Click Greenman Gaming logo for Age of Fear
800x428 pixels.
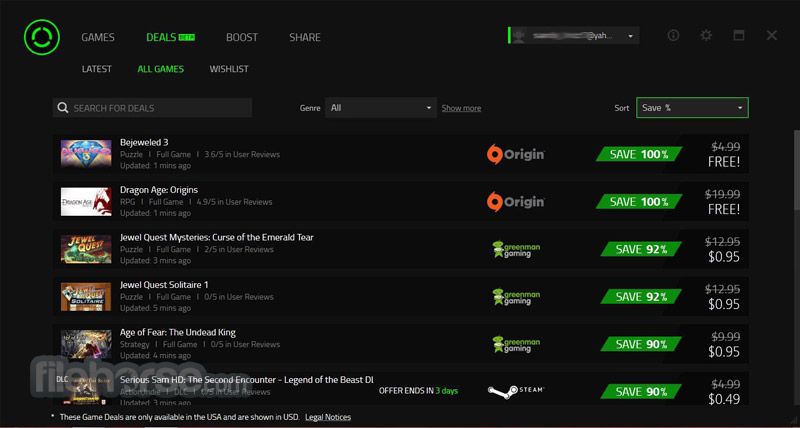[516, 344]
